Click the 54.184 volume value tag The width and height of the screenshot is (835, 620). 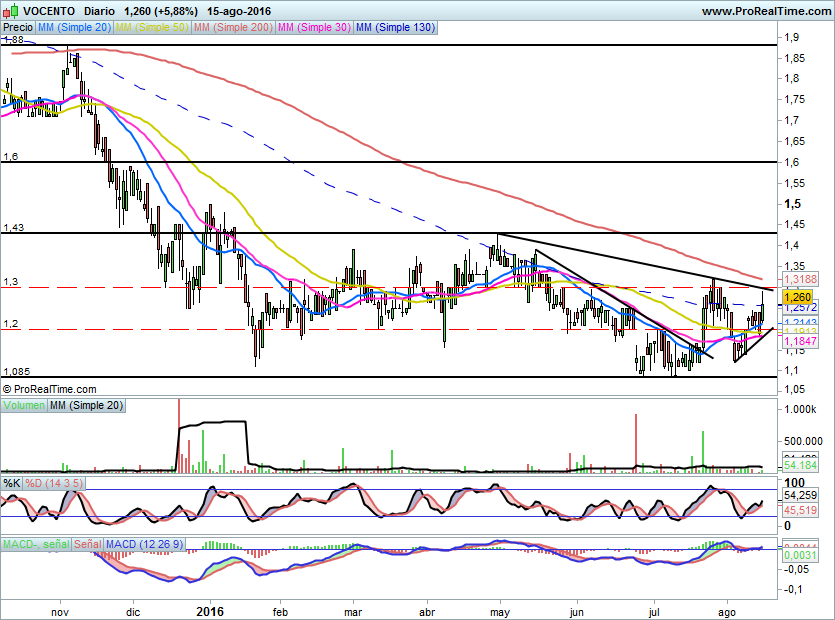(x=800, y=465)
